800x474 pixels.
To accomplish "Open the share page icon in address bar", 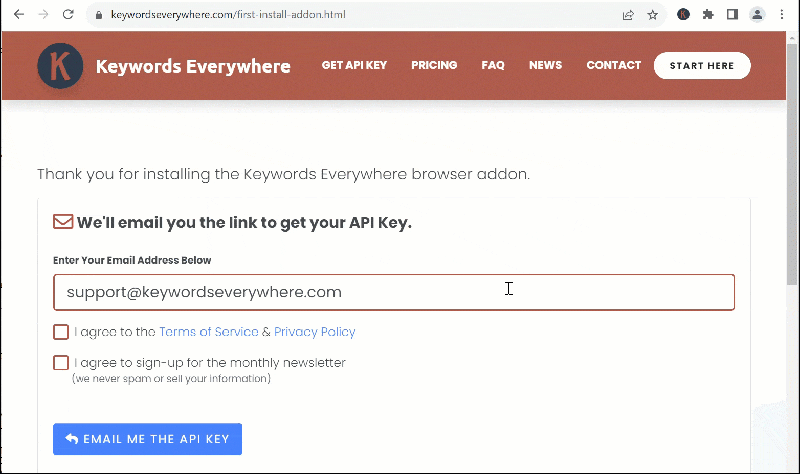I will (628, 15).
